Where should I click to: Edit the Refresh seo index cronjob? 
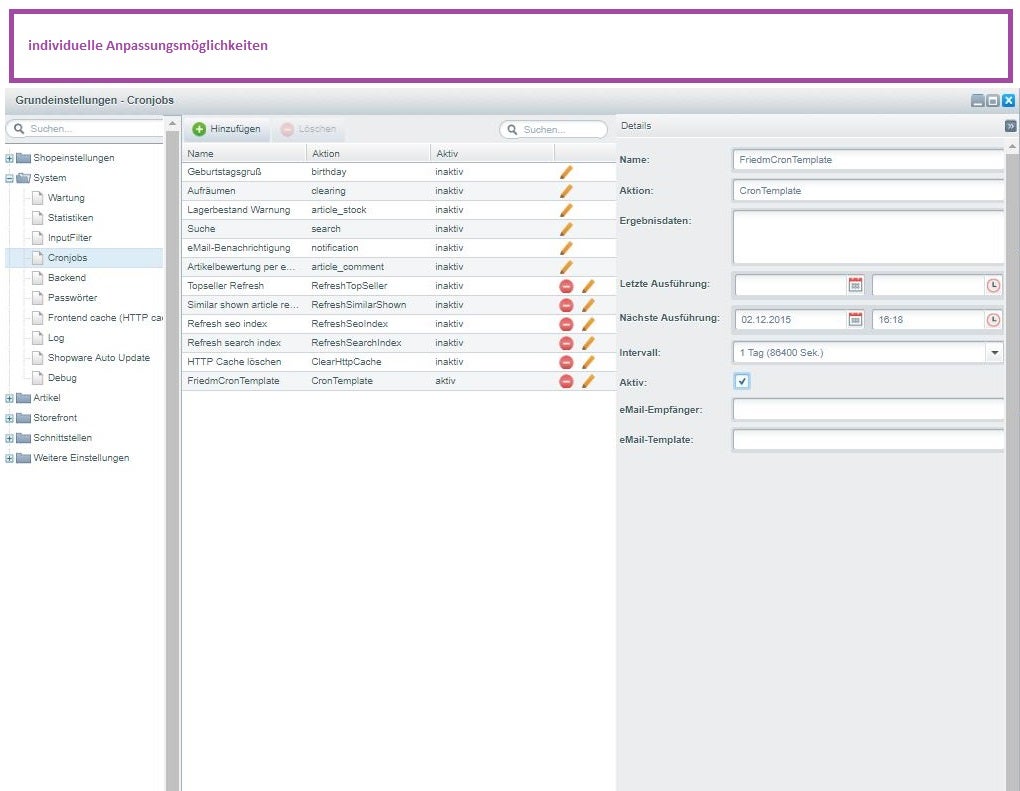(x=588, y=324)
